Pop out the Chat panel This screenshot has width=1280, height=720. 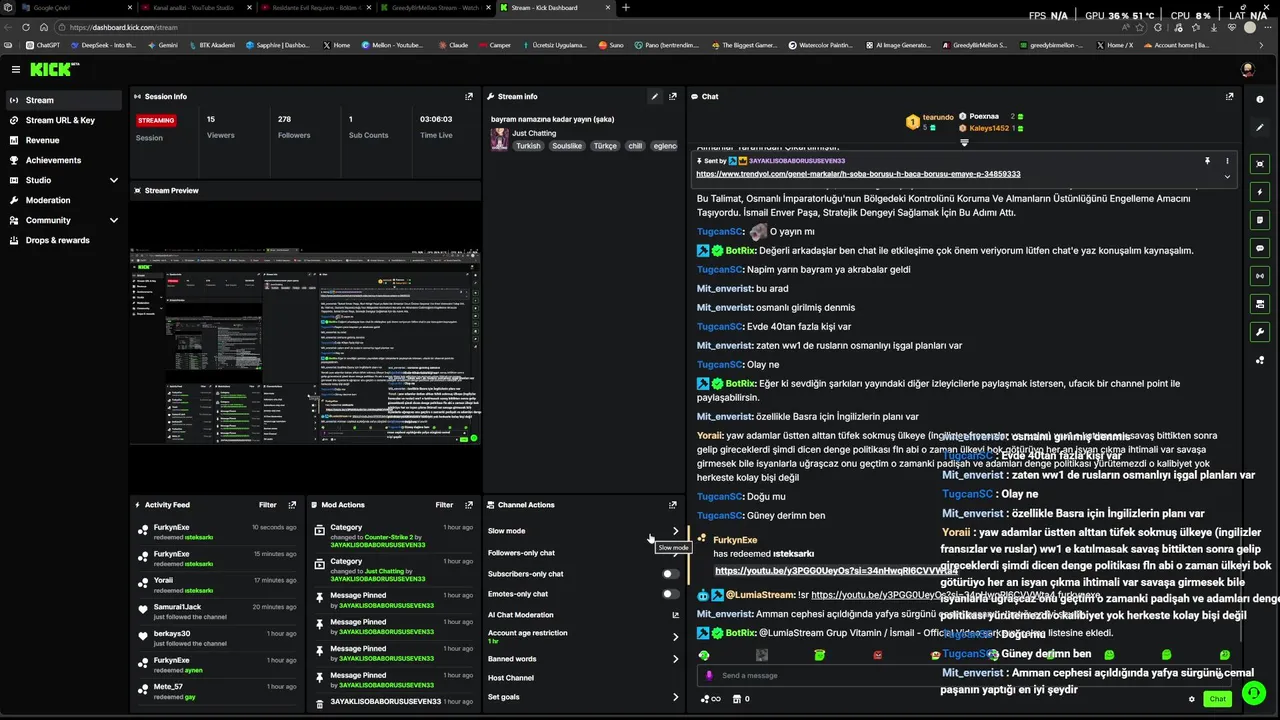coord(1229,97)
